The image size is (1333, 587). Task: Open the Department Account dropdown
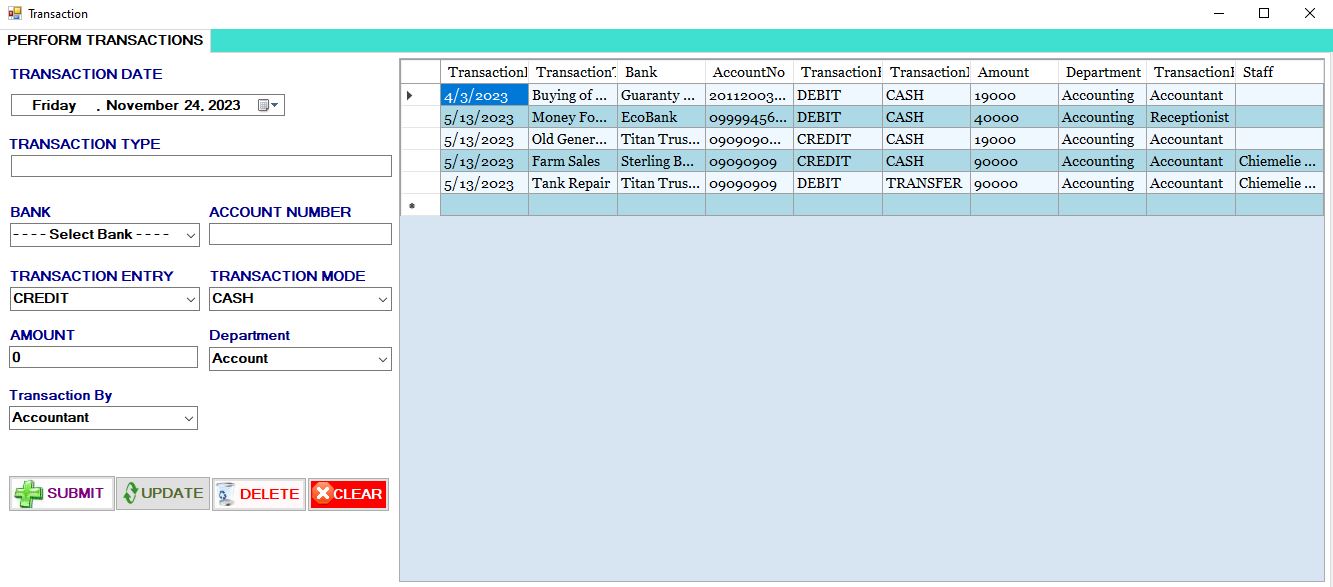pos(382,359)
